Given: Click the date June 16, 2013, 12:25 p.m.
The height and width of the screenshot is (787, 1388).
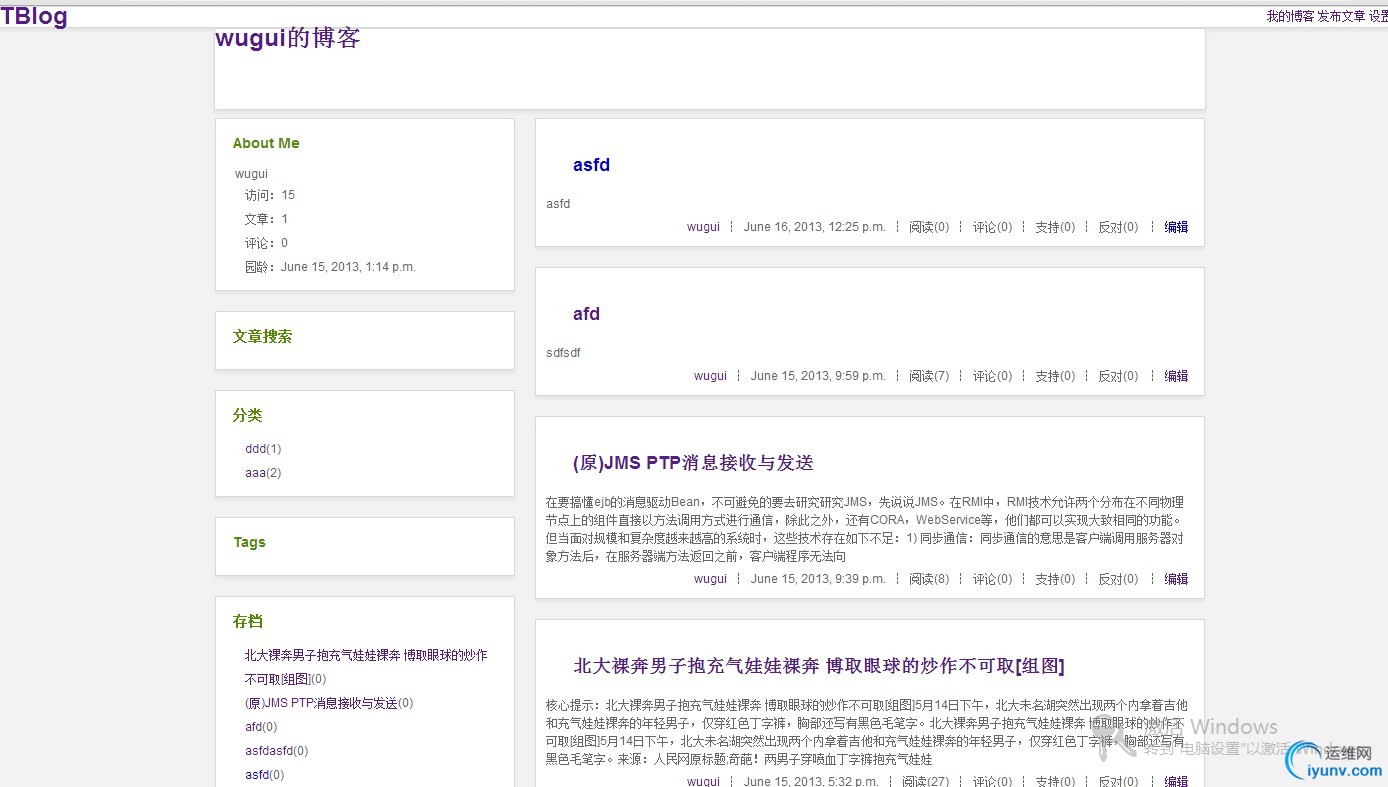Looking at the screenshot, I should (814, 227).
